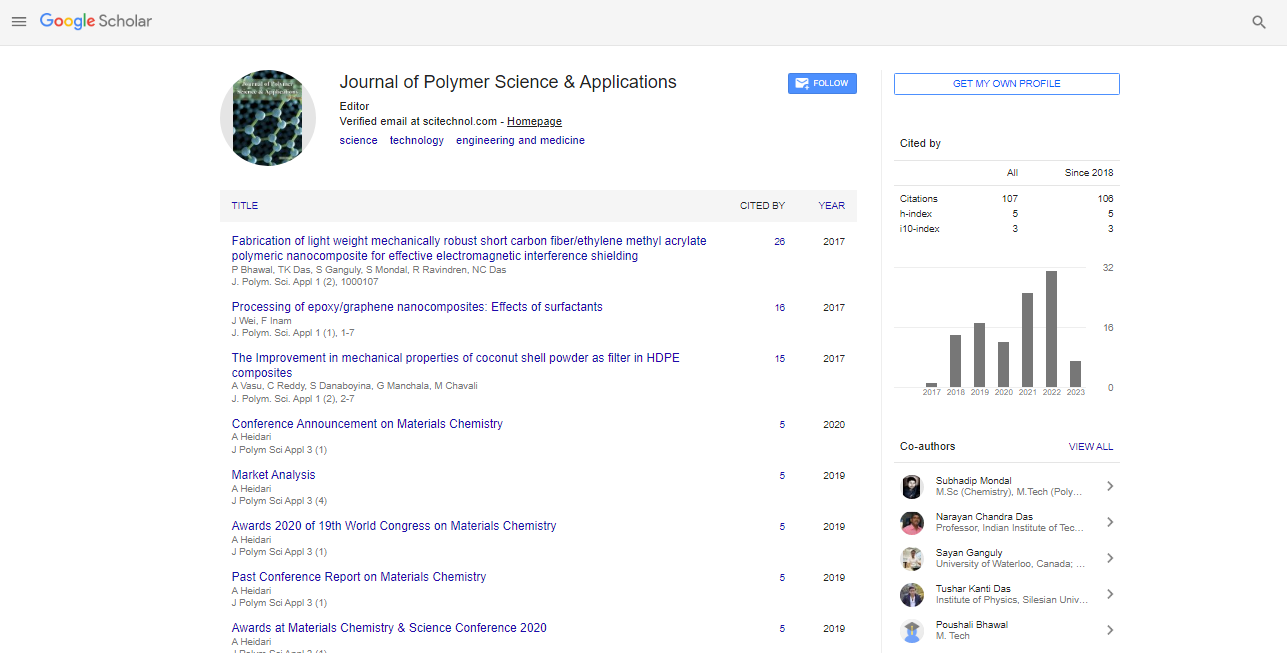The width and height of the screenshot is (1287, 653).
Task: Click the Google Scholar logo
Action: point(96,21)
